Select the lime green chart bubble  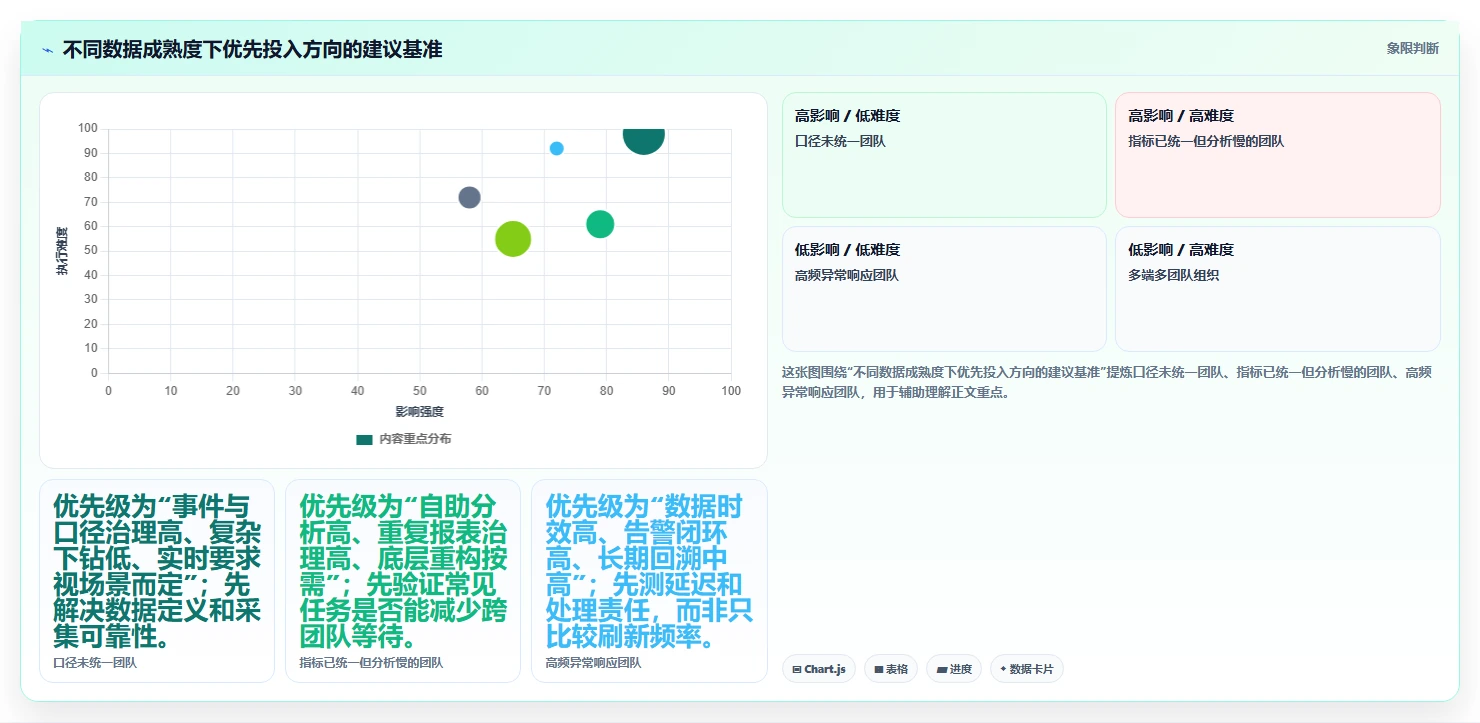click(x=513, y=239)
